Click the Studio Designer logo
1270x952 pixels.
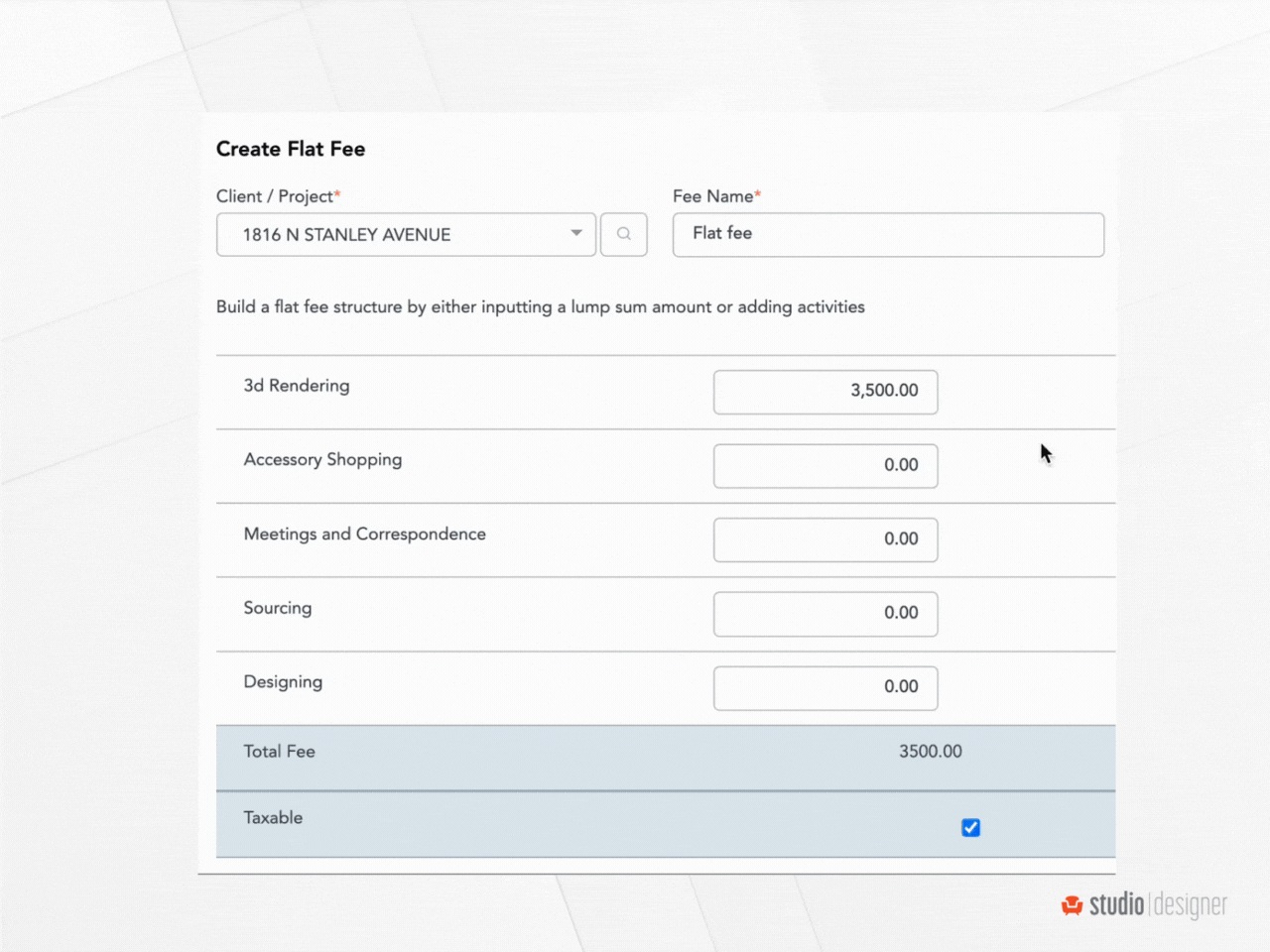pos(1144,904)
